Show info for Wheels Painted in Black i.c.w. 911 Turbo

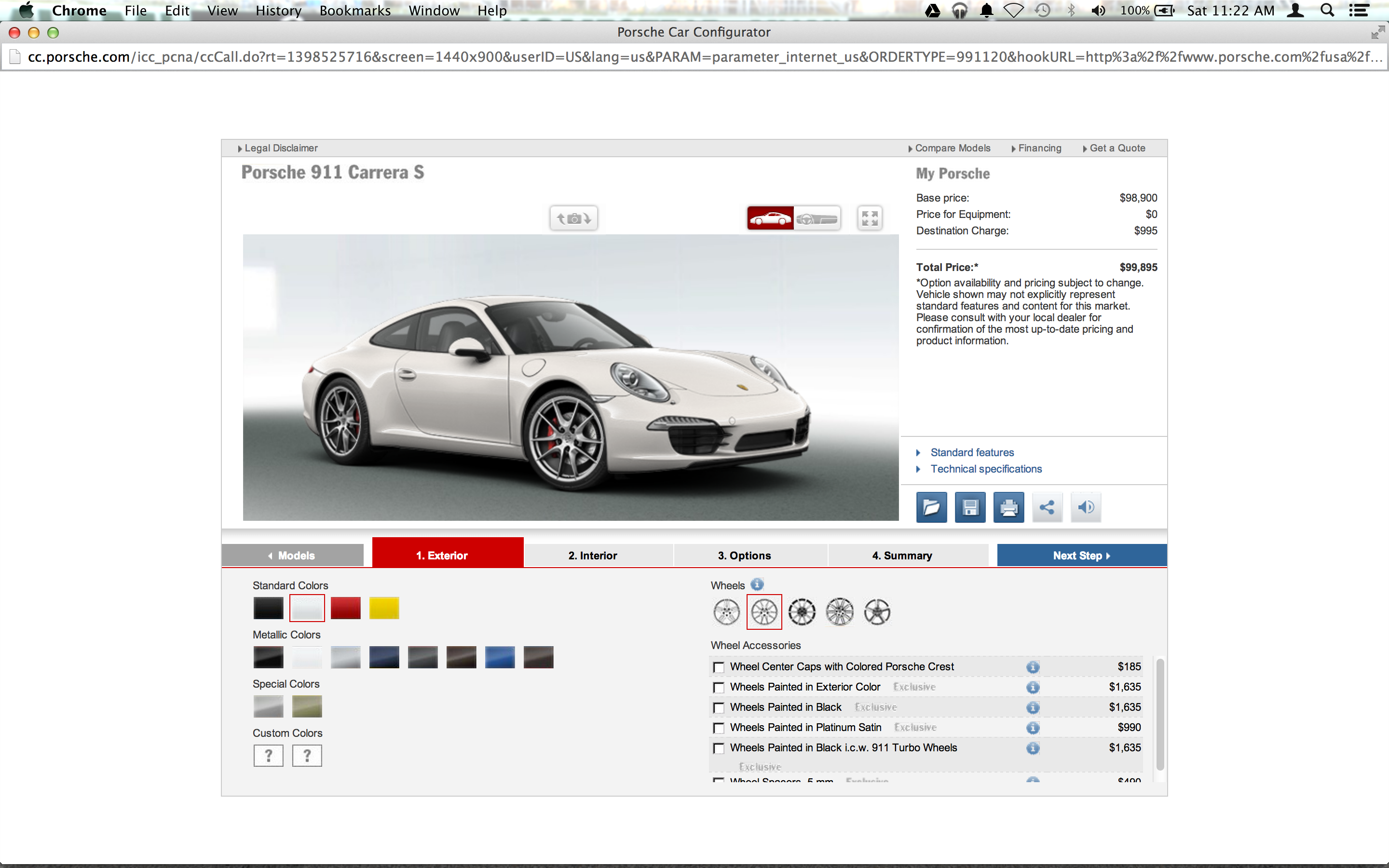[x=1033, y=748]
